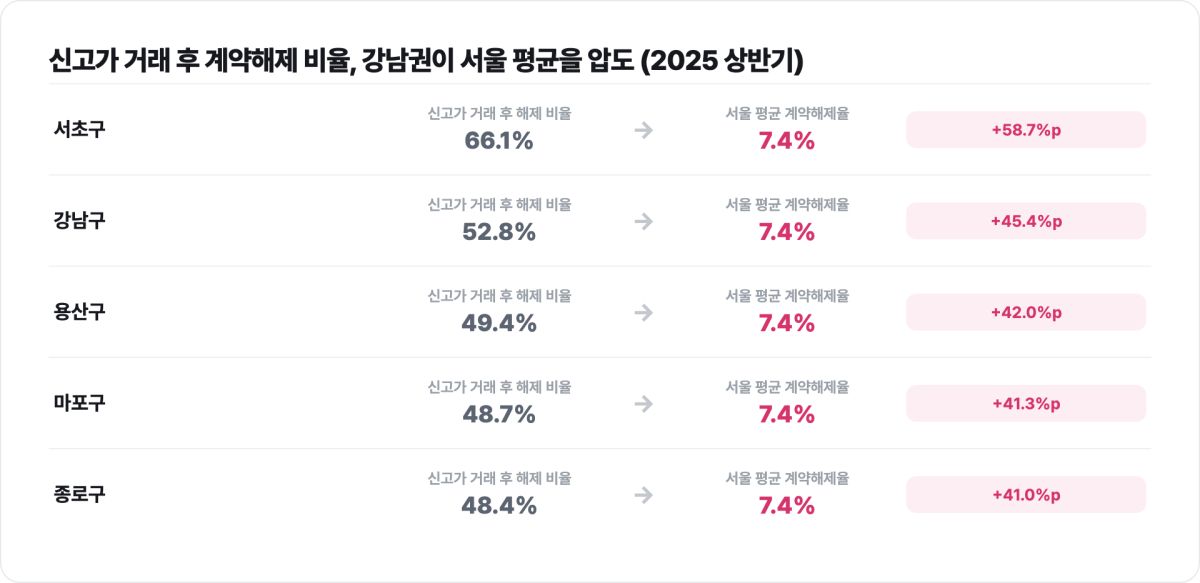Click the 52.8% cancellation rate value
The height and width of the screenshot is (583, 1200).
pyautogui.click(x=499, y=232)
